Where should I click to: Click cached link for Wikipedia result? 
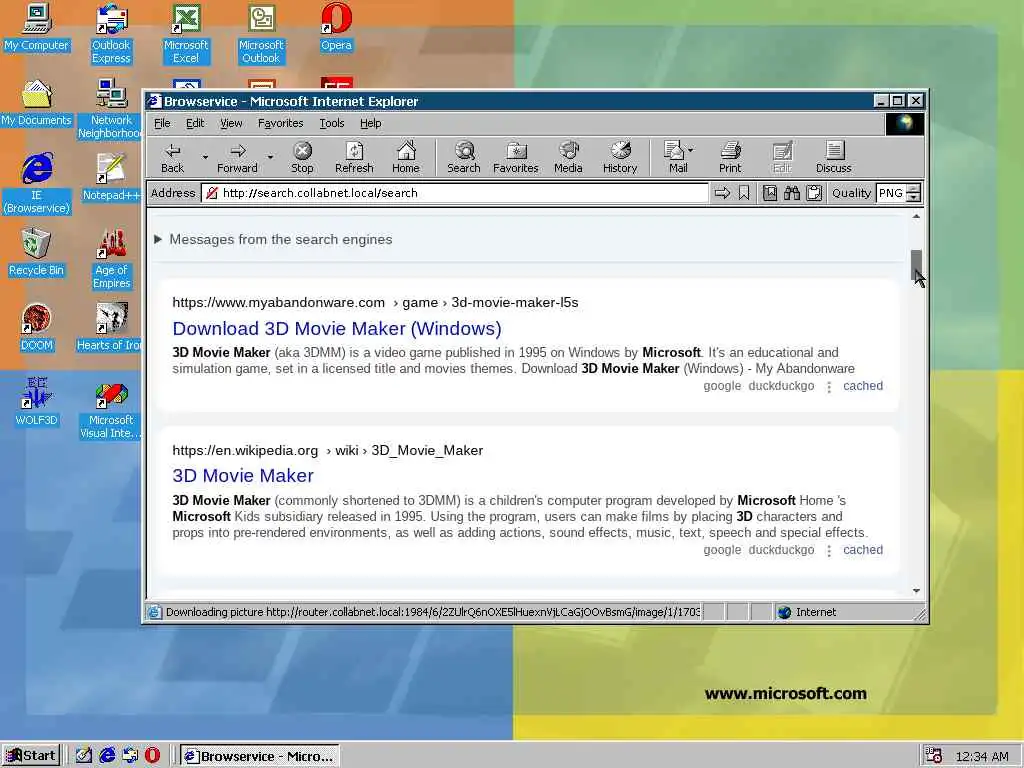863,550
